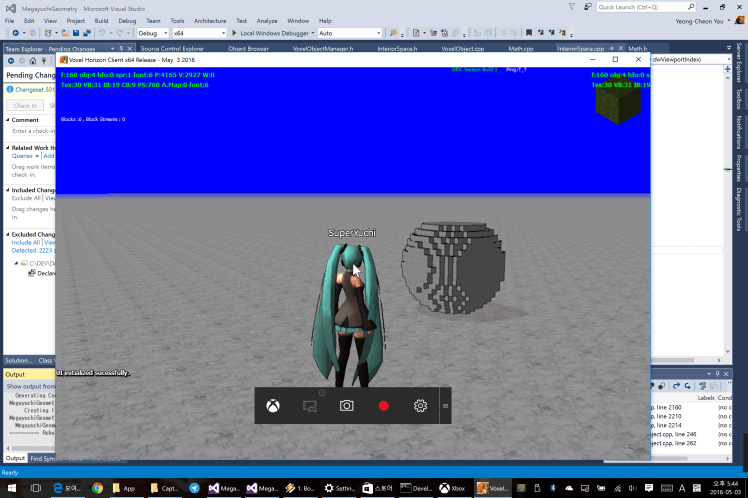This screenshot has width=748, height=498.
Task: Open the x64 platform dropdown
Action: tap(199, 33)
